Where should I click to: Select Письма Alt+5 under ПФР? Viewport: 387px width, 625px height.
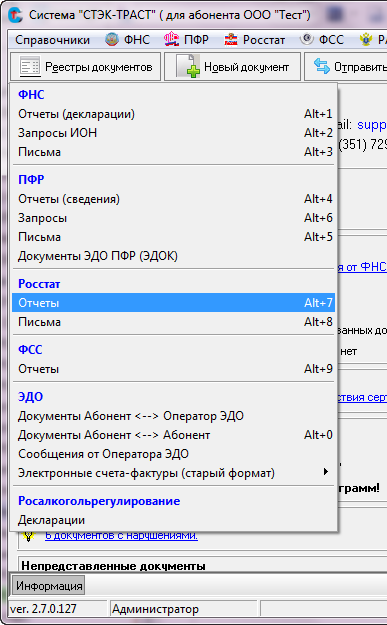173,237
